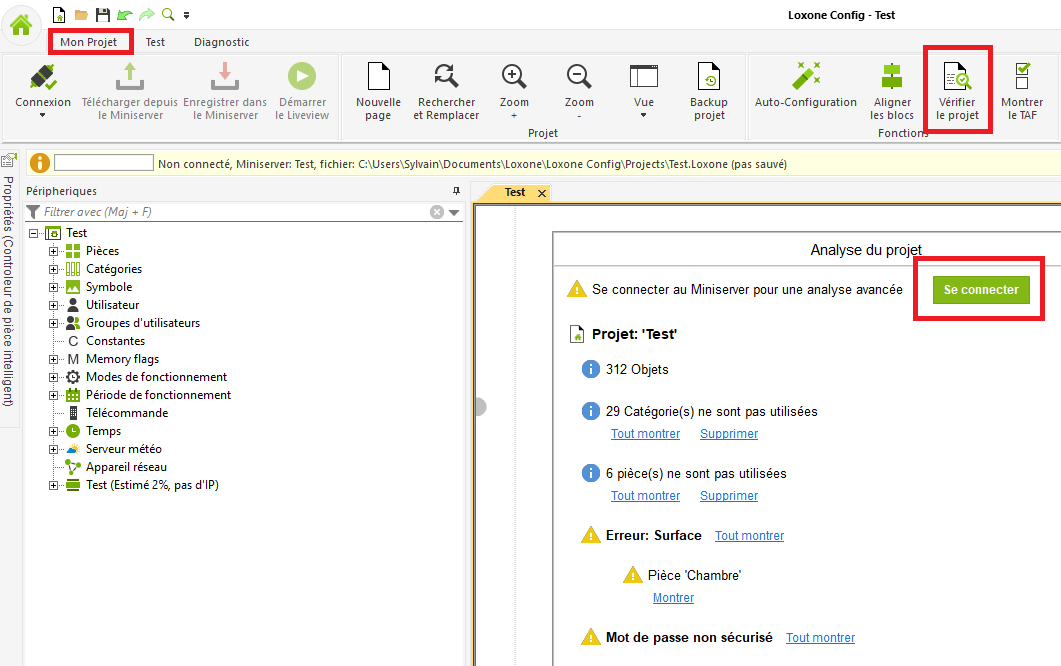Open Rechercher et Remplacer tool
Image resolution: width=1061 pixels, height=666 pixels.
446,77
